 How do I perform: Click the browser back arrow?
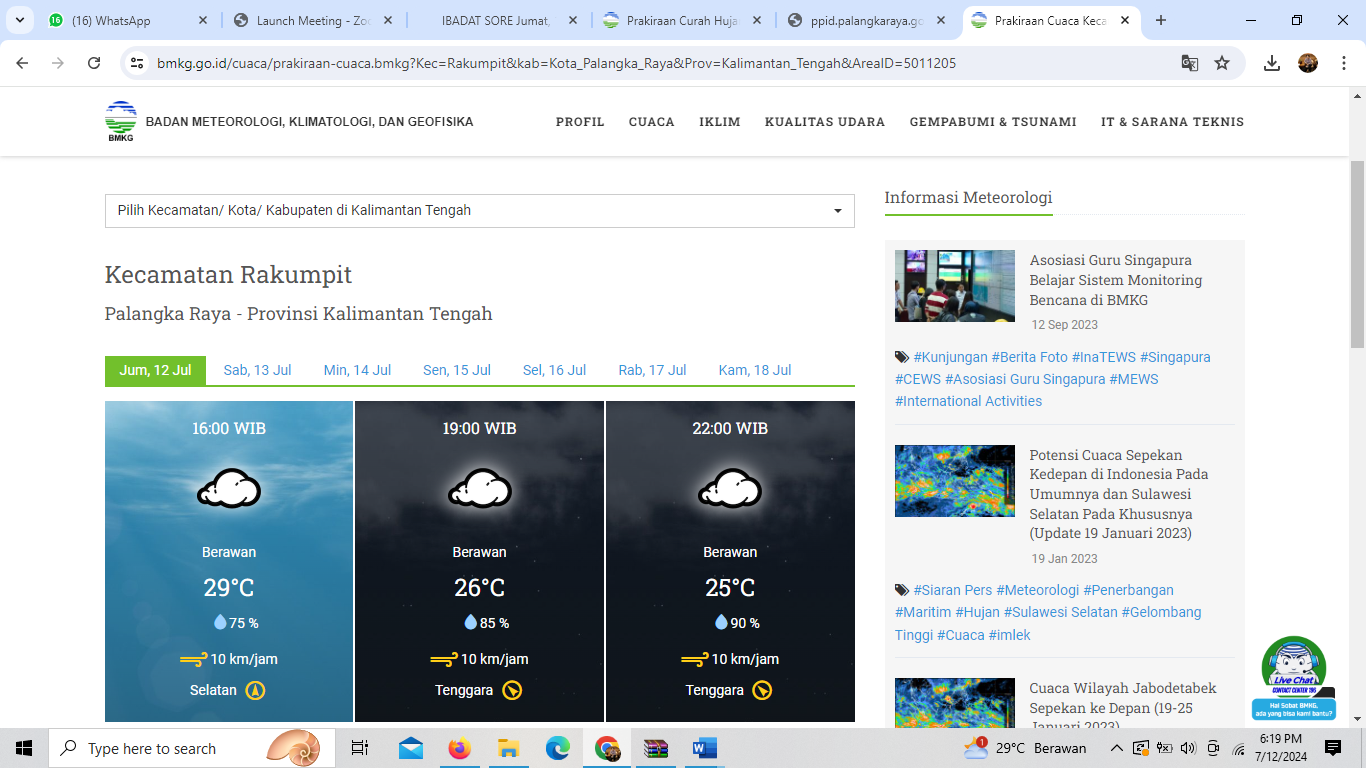pyautogui.click(x=22, y=63)
